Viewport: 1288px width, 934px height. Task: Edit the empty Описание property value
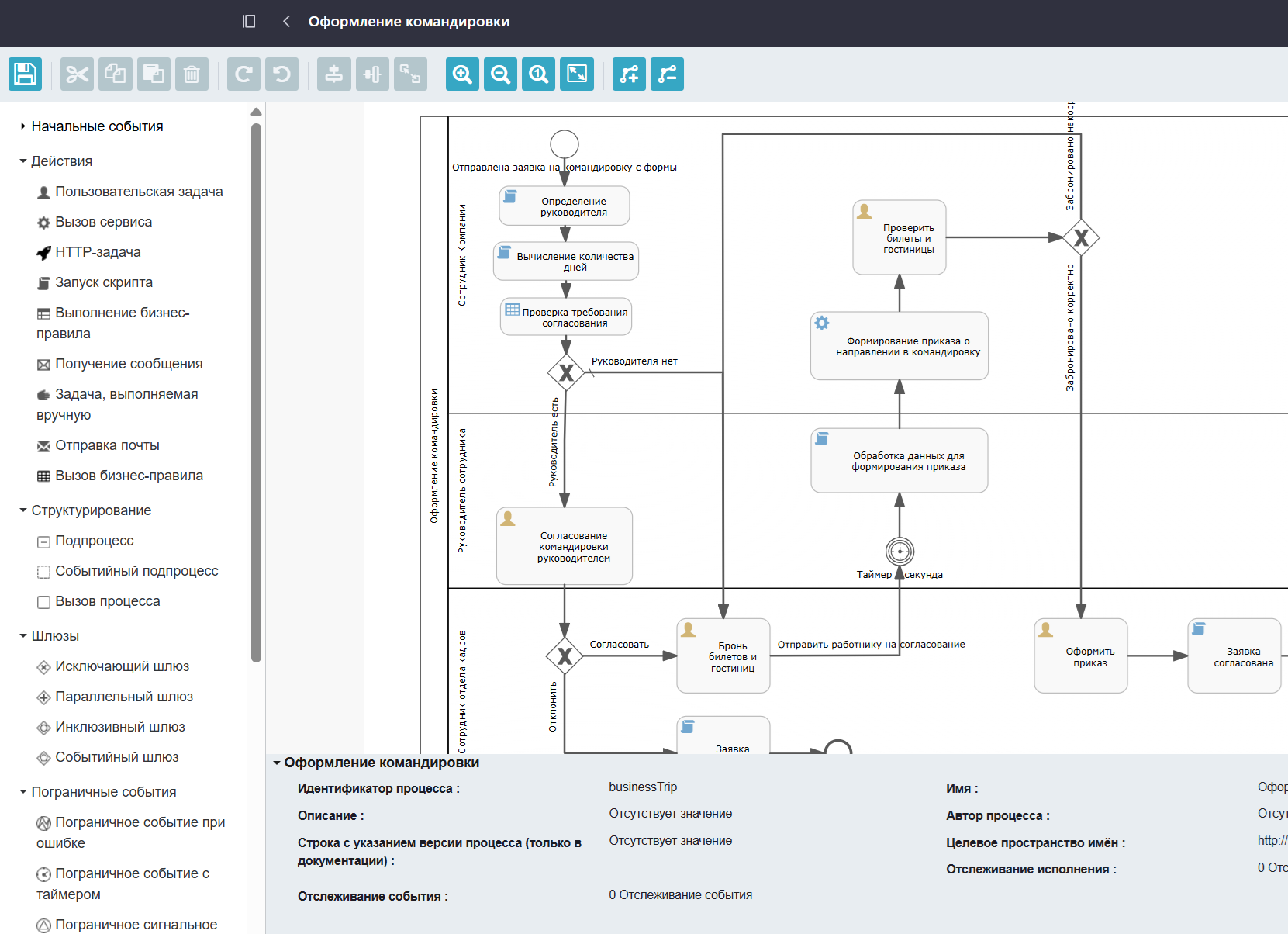[671, 814]
